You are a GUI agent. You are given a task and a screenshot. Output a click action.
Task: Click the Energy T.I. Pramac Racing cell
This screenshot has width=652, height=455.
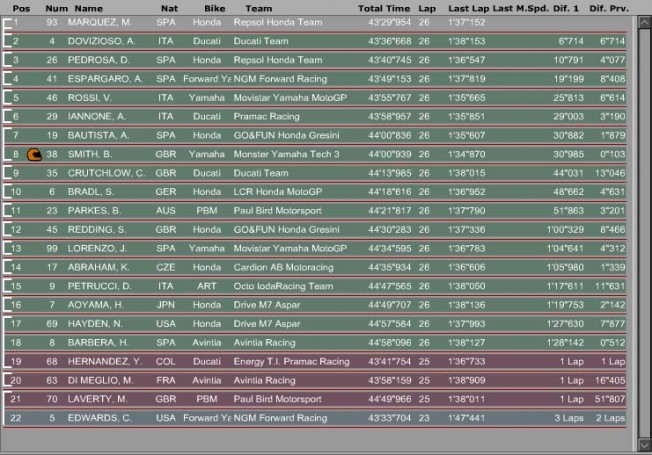[291, 361]
